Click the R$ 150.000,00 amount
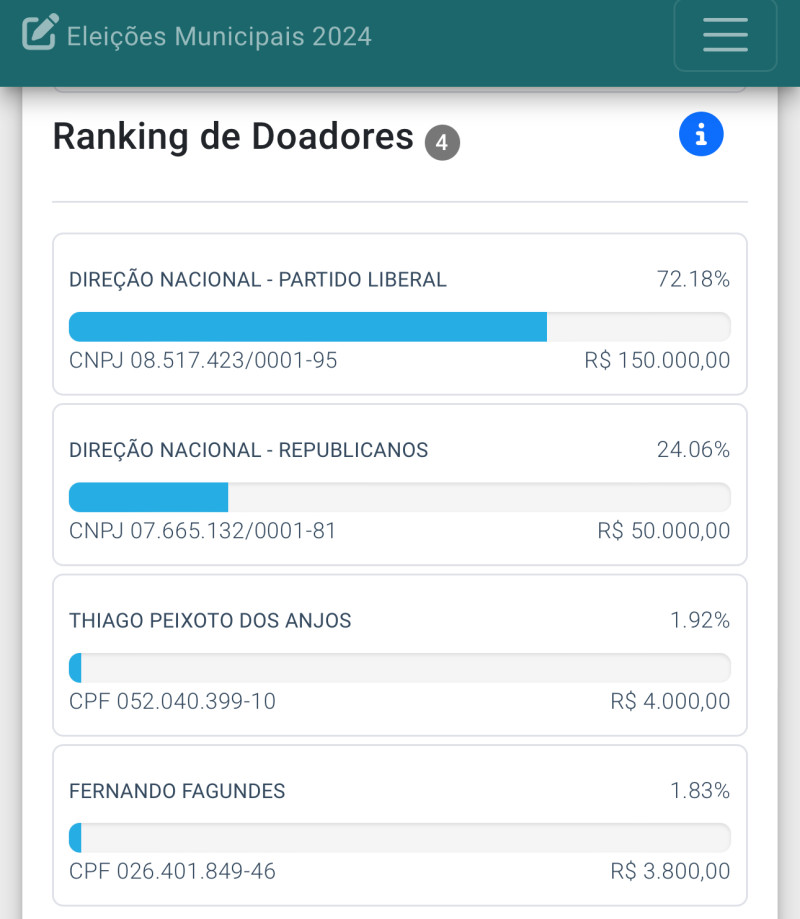800x919 pixels. 657,360
